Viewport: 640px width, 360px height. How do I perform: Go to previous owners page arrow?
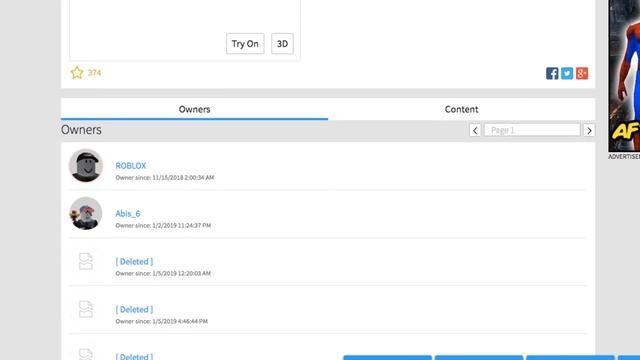[x=475, y=130]
